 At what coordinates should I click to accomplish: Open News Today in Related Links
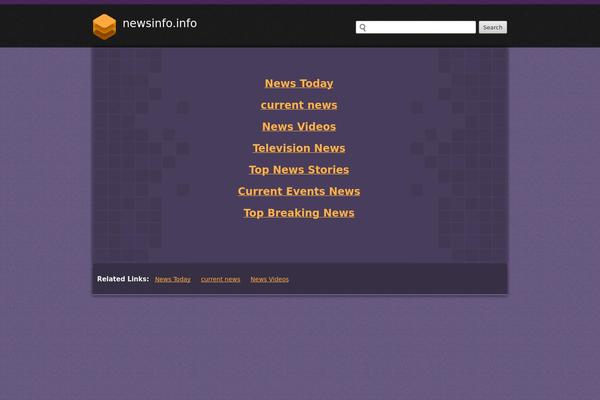click(173, 279)
